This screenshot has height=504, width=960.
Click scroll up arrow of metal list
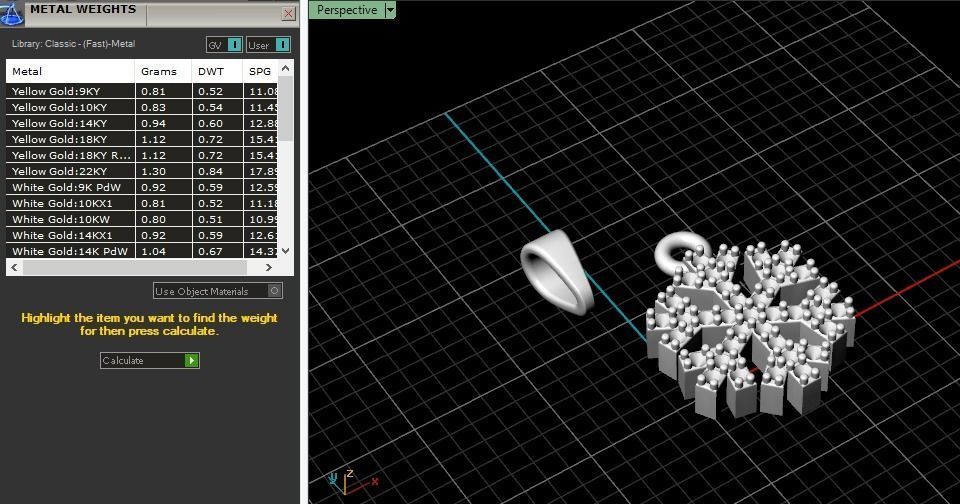tap(285, 67)
